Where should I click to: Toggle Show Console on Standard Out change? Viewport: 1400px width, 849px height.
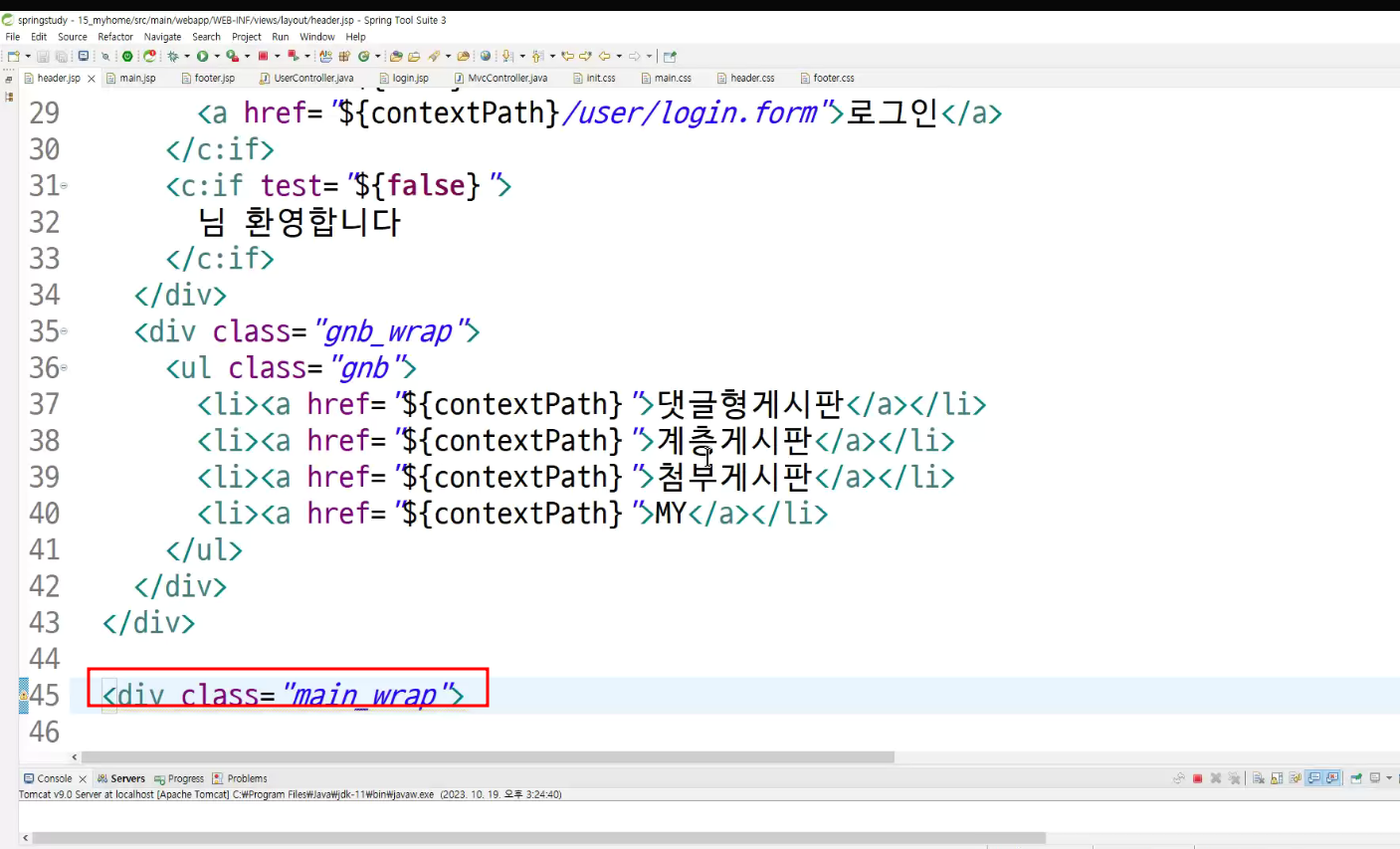tap(1313, 778)
